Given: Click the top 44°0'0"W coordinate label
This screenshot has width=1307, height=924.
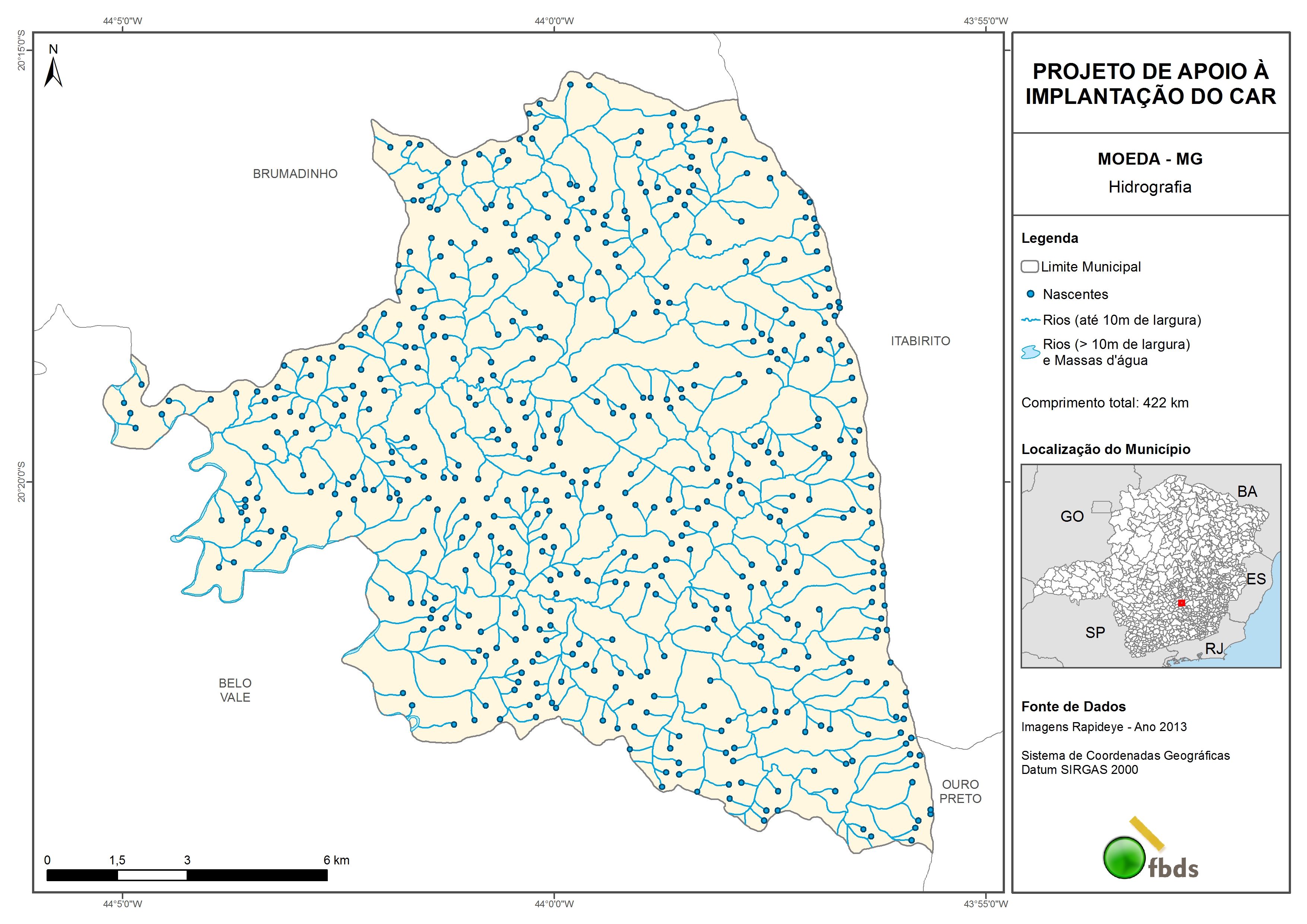Looking at the screenshot, I should [554, 21].
